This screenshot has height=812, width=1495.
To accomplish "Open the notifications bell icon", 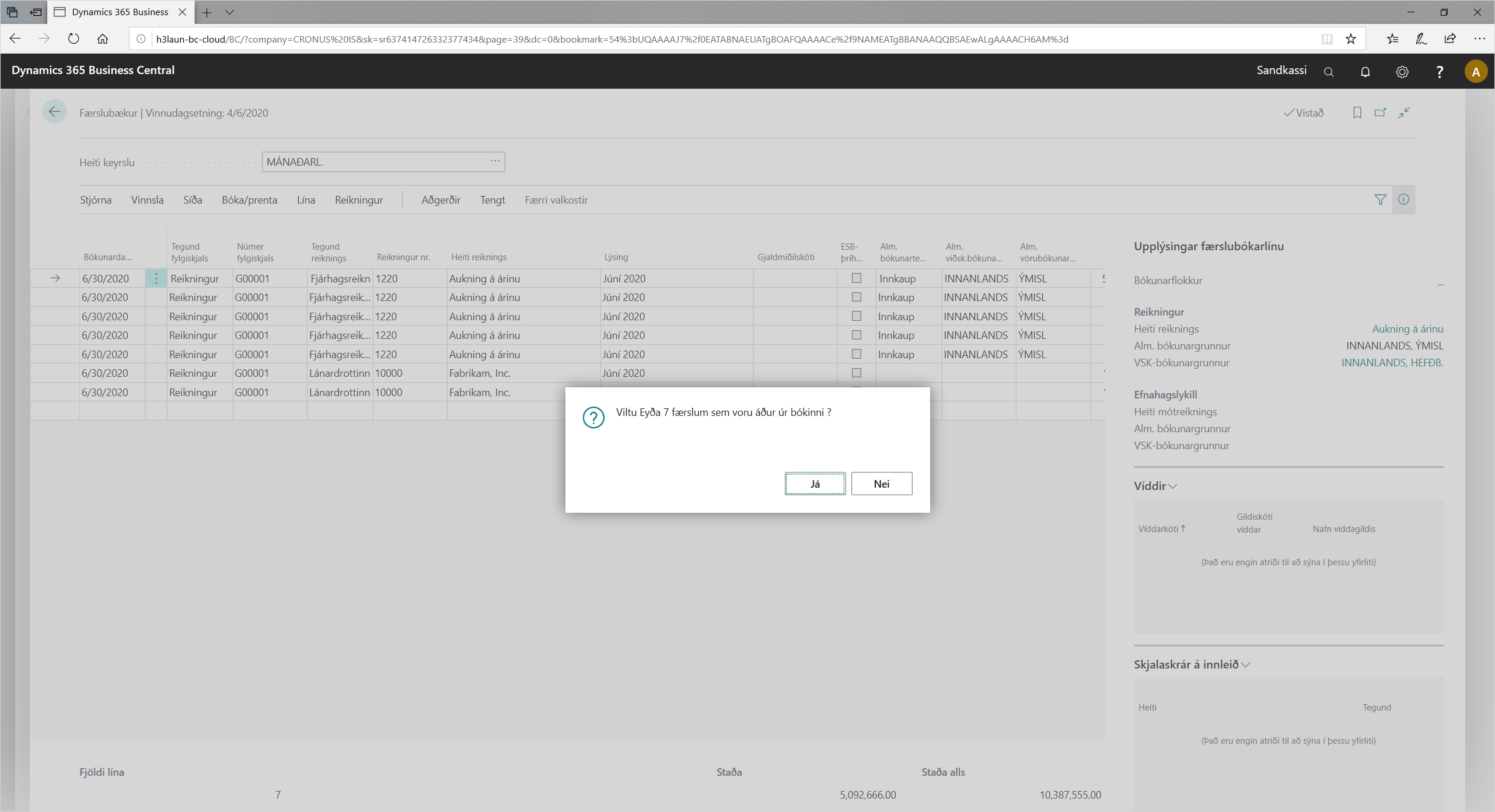I will 1365,72.
